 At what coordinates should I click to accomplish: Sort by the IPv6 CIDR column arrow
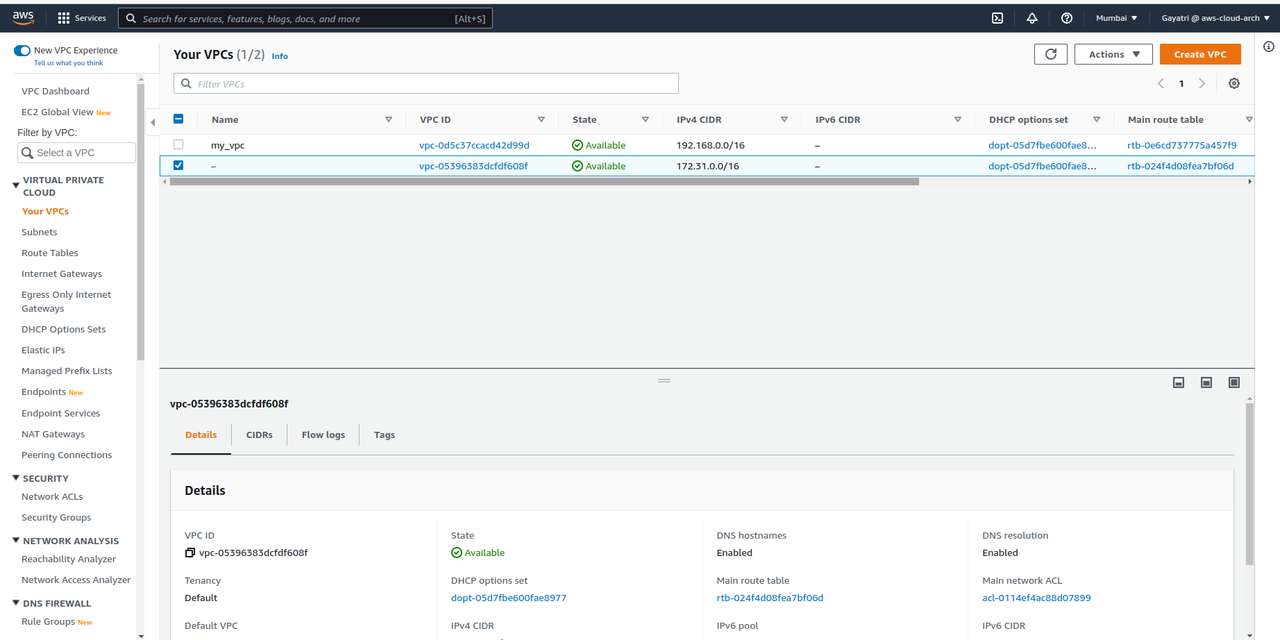(x=958, y=120)
